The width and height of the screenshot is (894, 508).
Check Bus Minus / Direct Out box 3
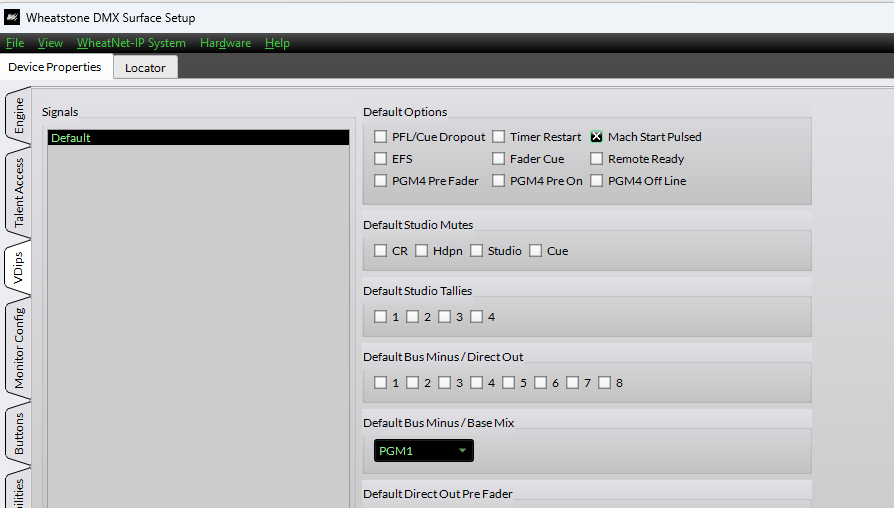(x=444, y=383)
